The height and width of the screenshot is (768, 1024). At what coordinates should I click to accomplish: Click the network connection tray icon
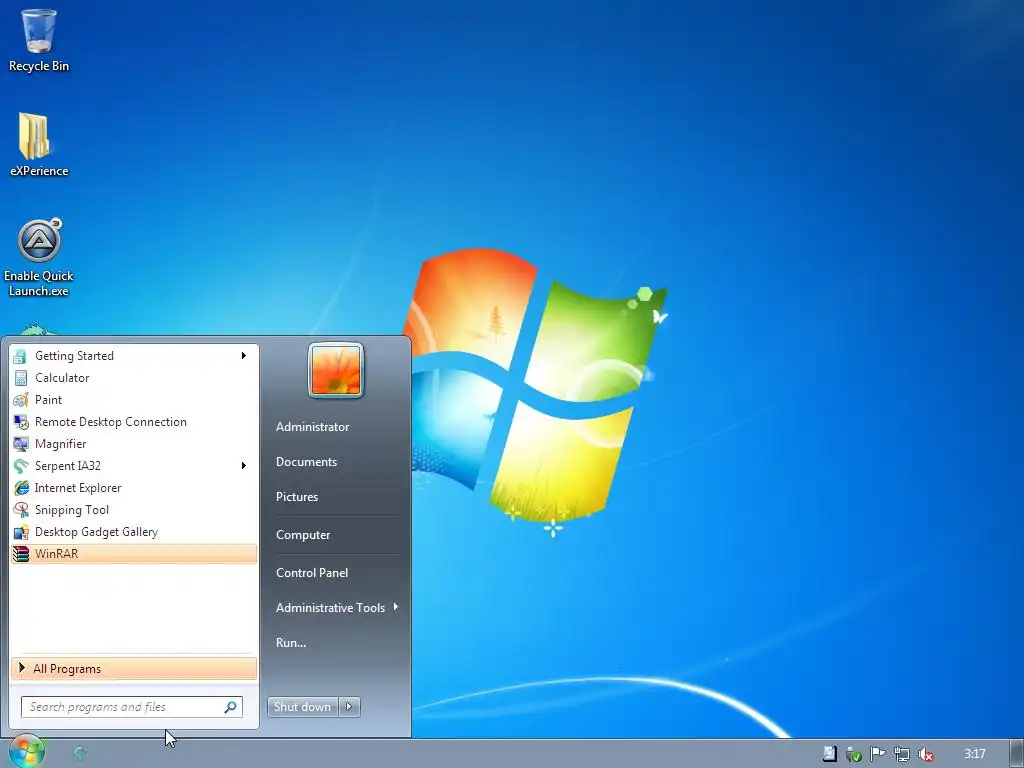click(x=901, y=754)
